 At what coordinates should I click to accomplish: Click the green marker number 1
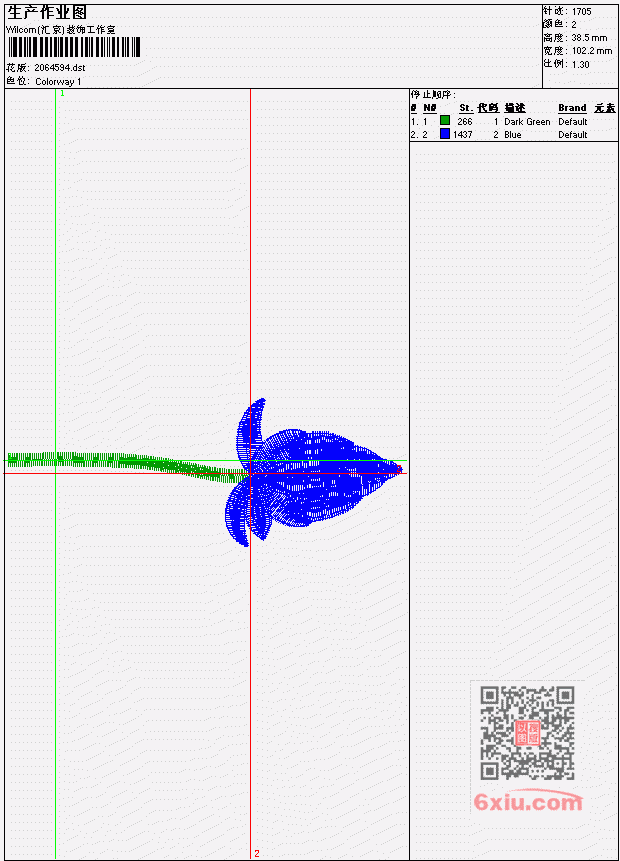(63, 93)
